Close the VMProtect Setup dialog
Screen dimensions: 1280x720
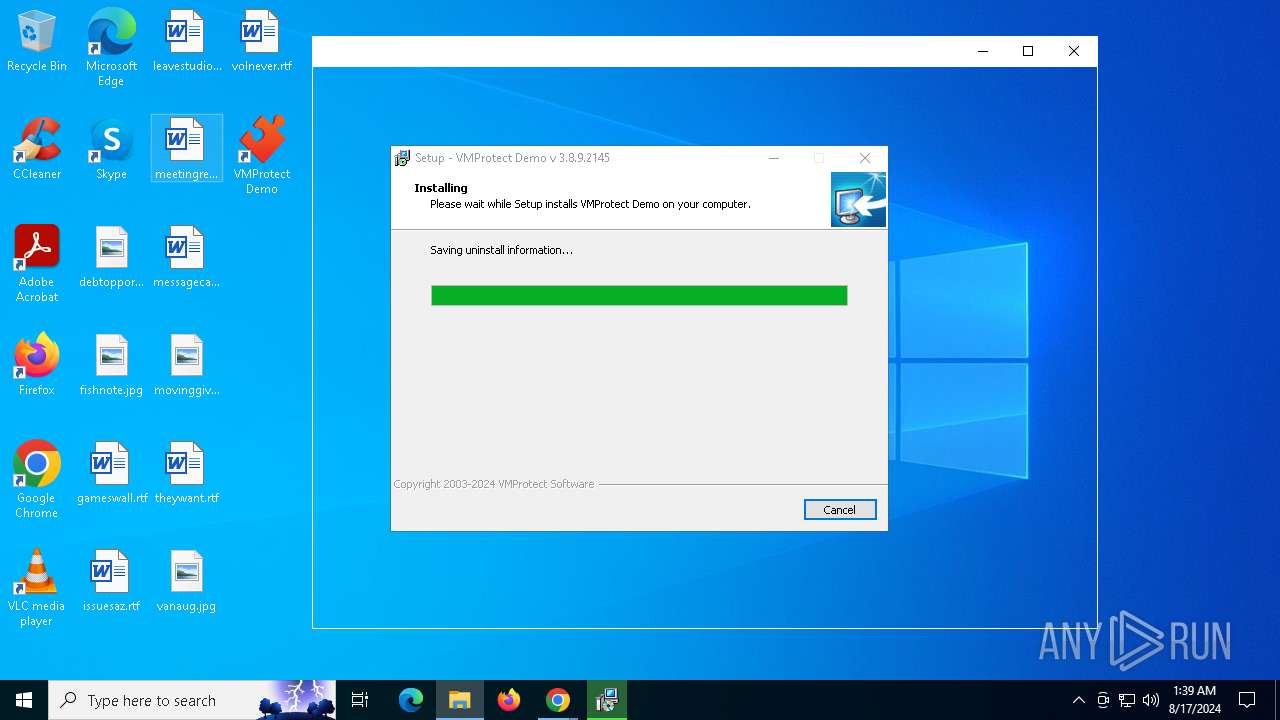point(865,158)
